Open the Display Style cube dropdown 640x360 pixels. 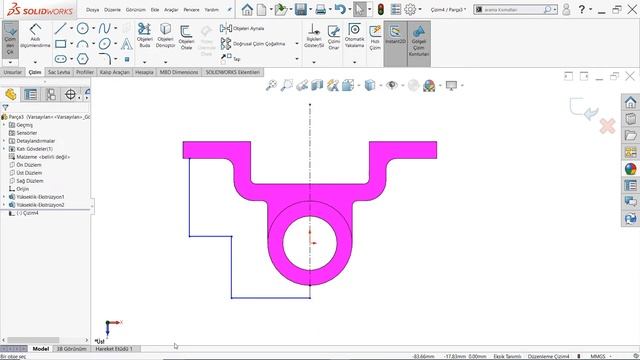point(380,85)
